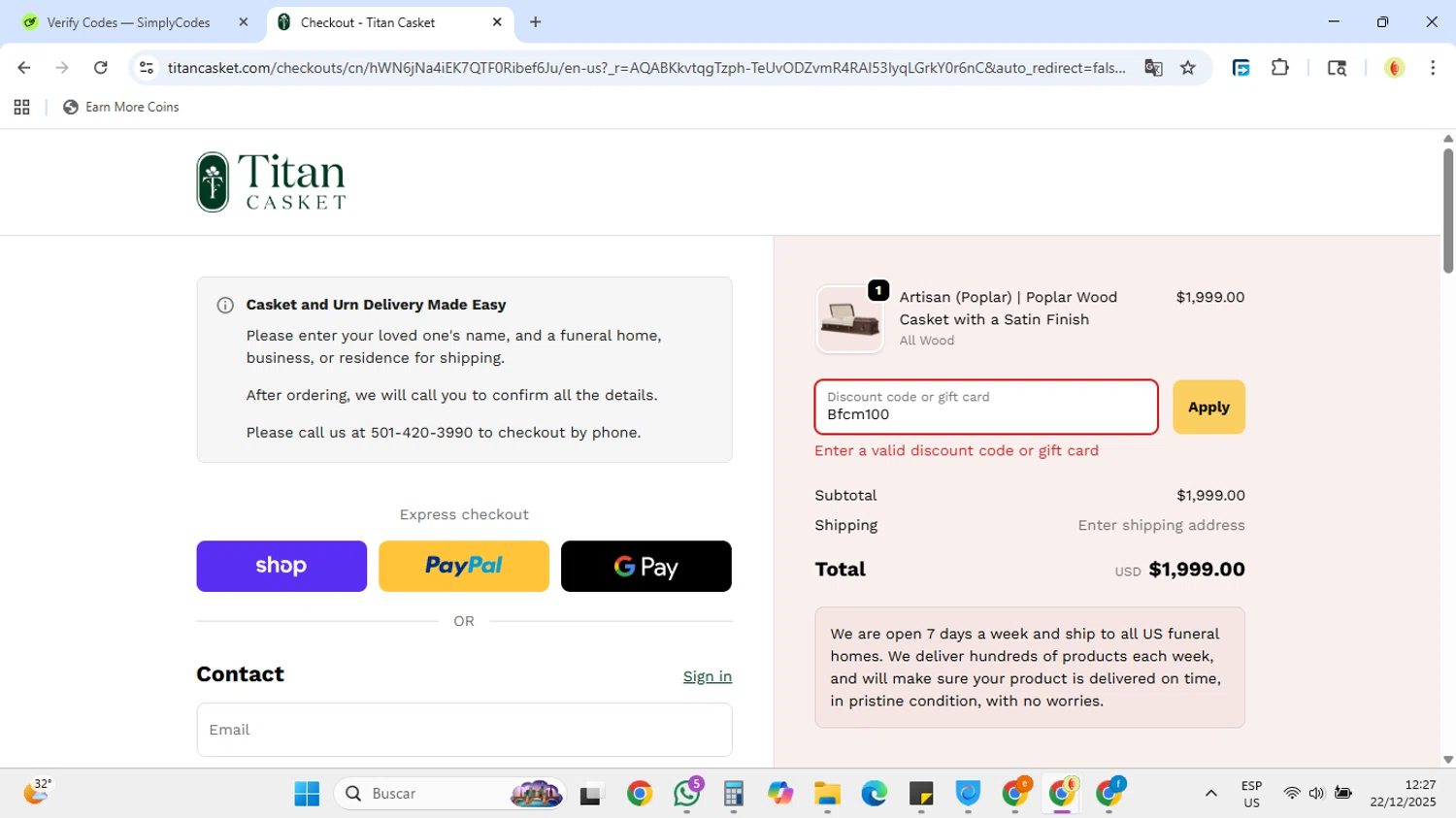
Task: View site information icon in address bar
Action: 147,68
